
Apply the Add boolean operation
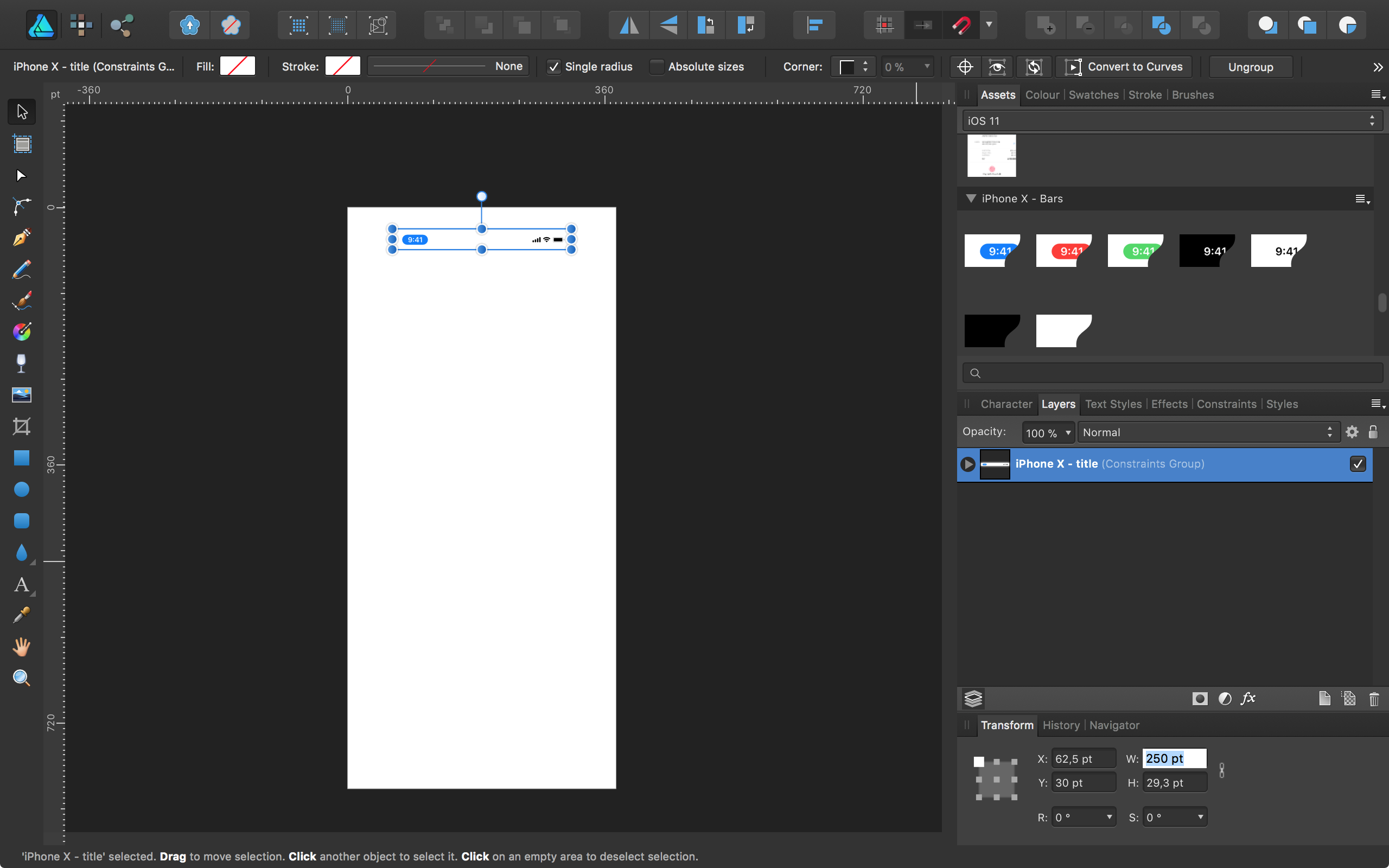(x=1046, y=25)
